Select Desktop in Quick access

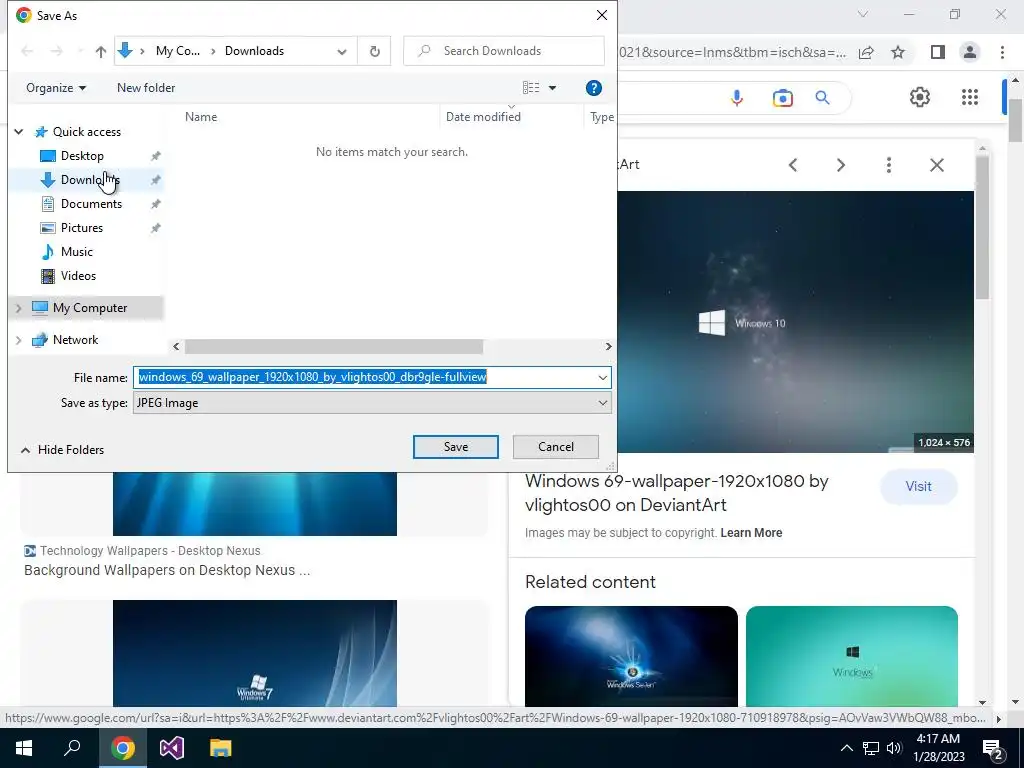click(x=82, y=156)
